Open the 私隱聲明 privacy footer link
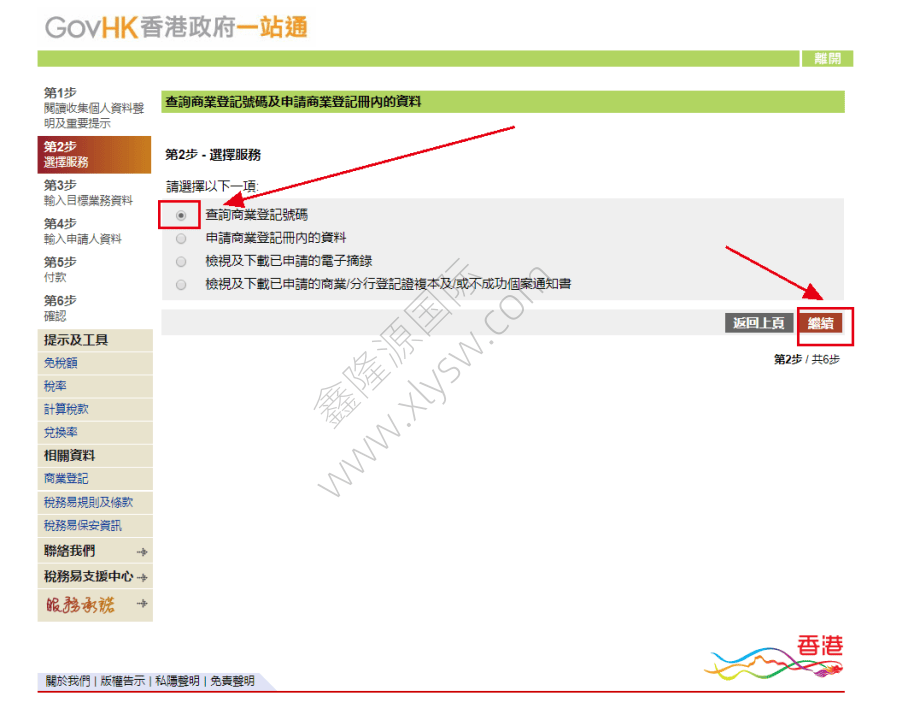The image size is (908, 720). [x=177, y=681]
